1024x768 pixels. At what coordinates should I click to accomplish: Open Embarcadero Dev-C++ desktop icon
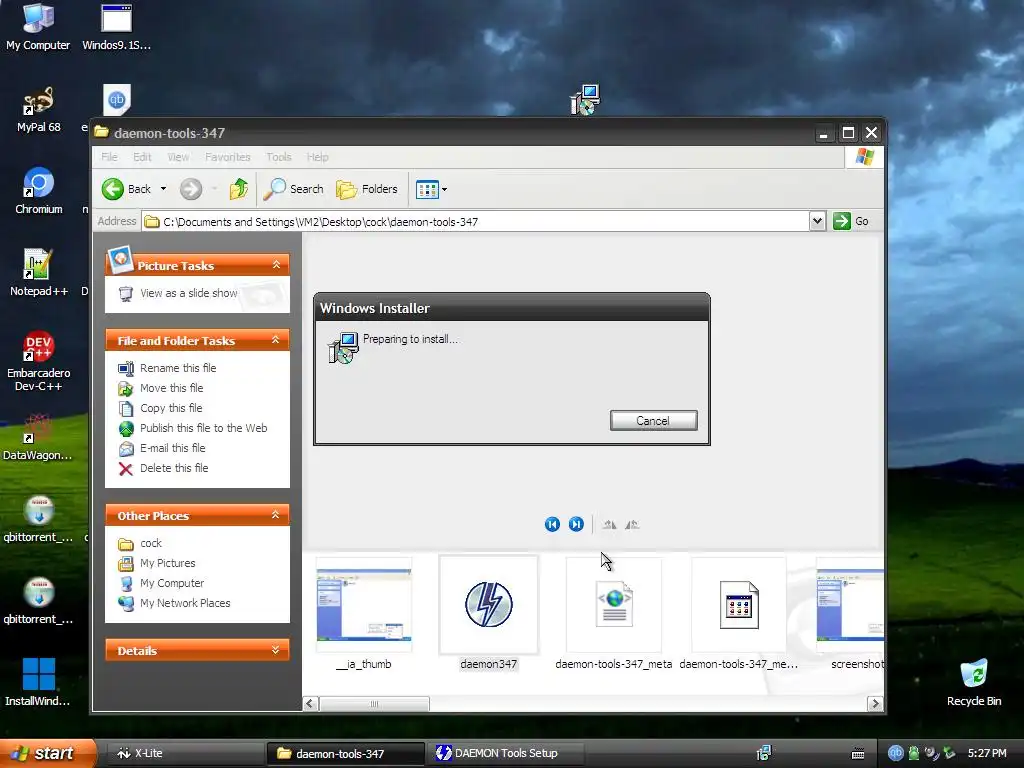tap(38, 361)
